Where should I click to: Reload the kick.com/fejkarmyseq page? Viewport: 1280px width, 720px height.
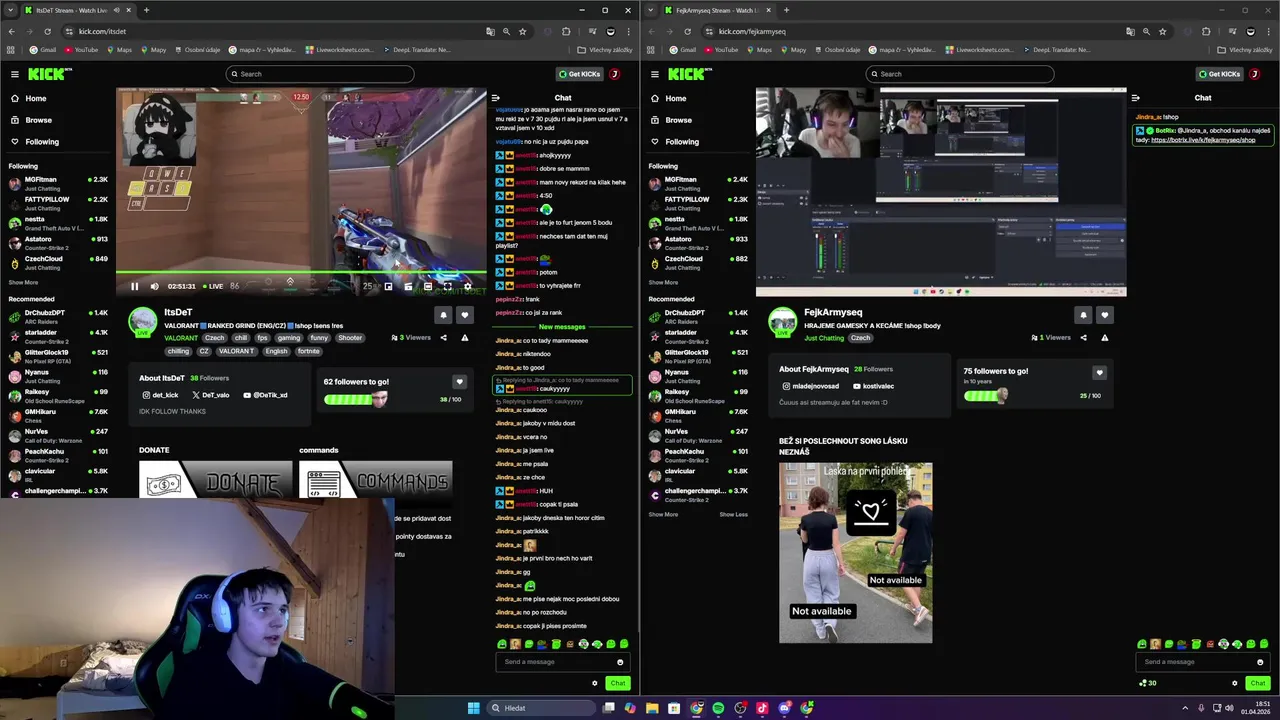(687, 31)
